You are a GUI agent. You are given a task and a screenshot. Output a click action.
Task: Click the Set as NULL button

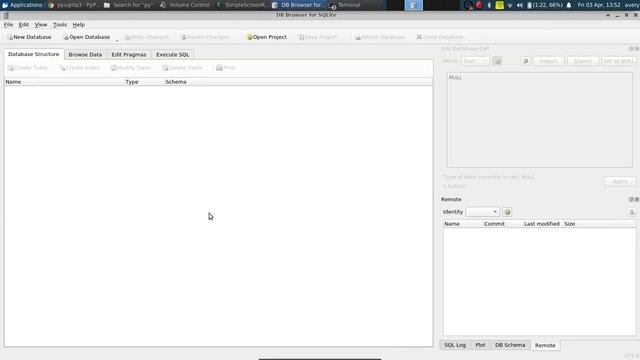click(619, 61)
